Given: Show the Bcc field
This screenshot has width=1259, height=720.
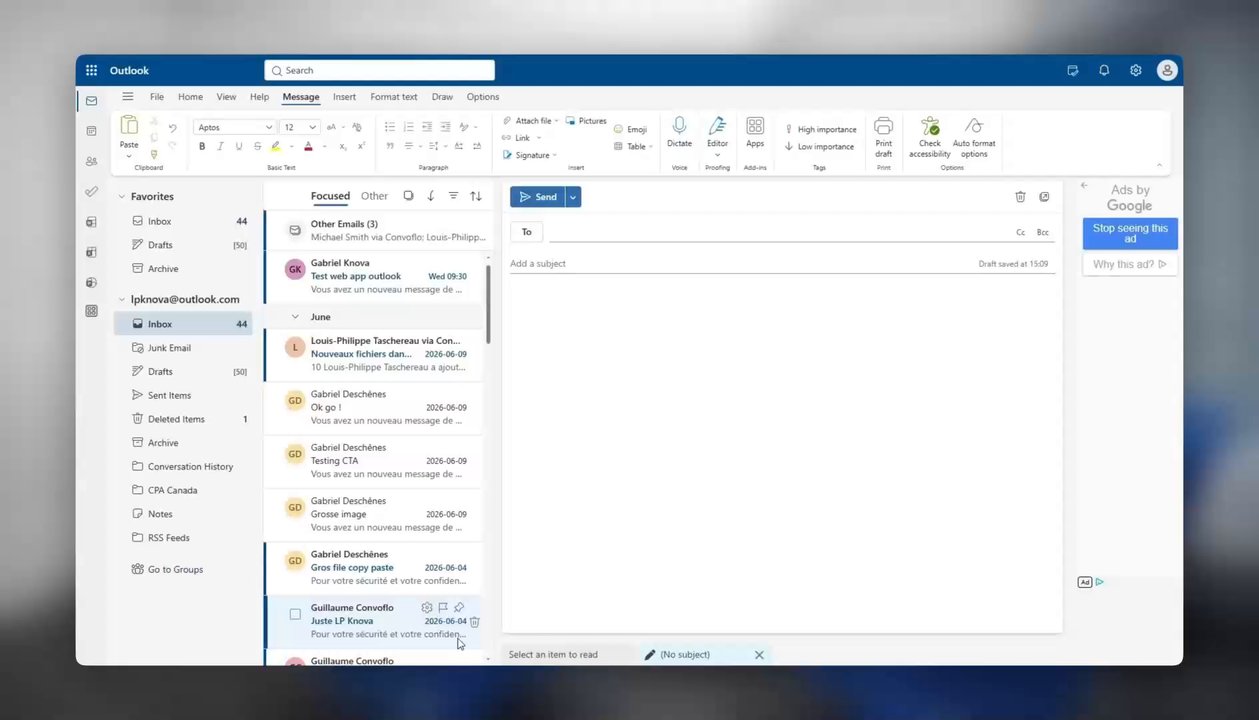Looking at the screenshot, I should (1043, 232).
